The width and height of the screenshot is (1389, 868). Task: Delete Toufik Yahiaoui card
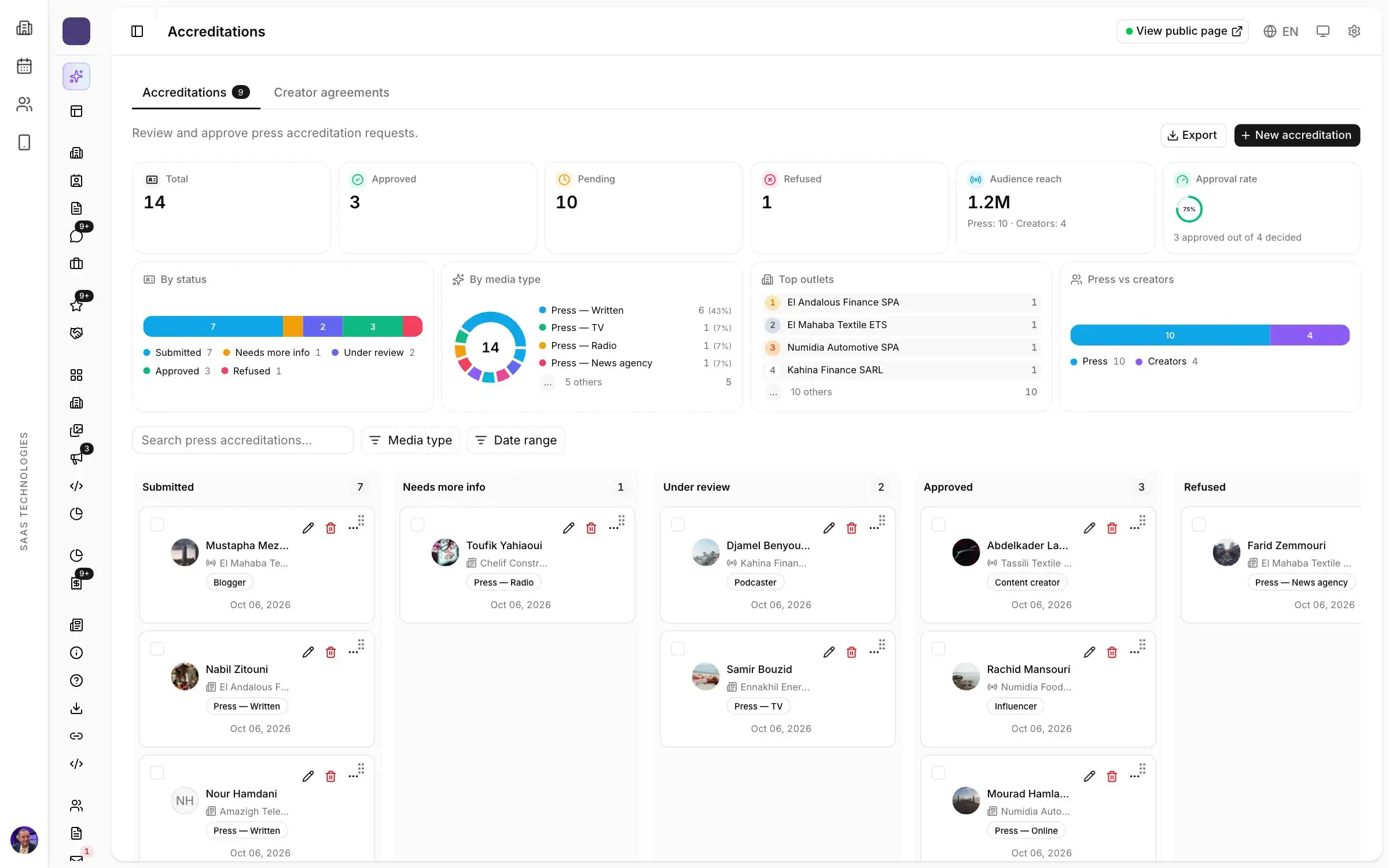point(591,528)
